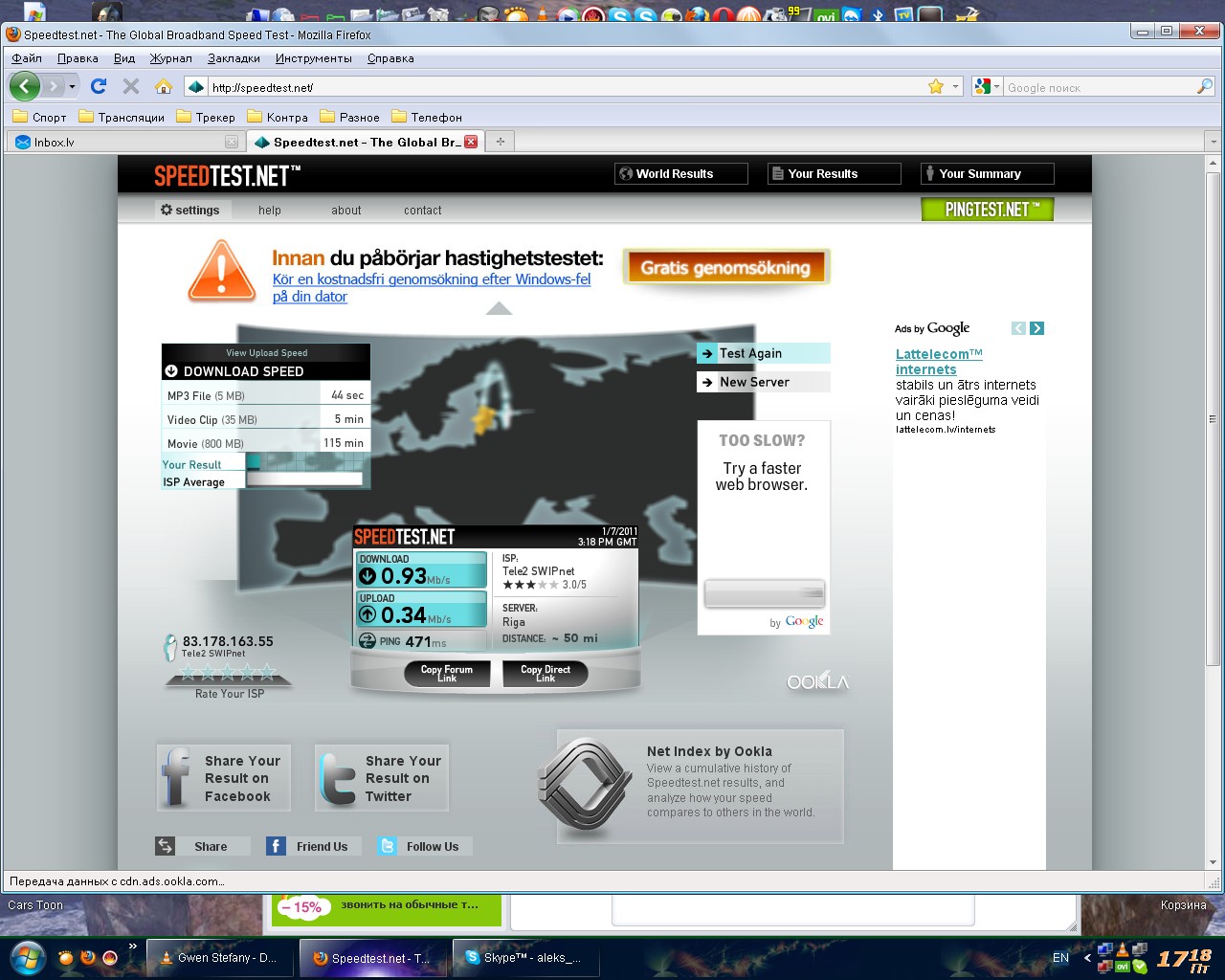1225x980 pixels.
Task: Open the Закладки menu
Action: tap(234, 58)
